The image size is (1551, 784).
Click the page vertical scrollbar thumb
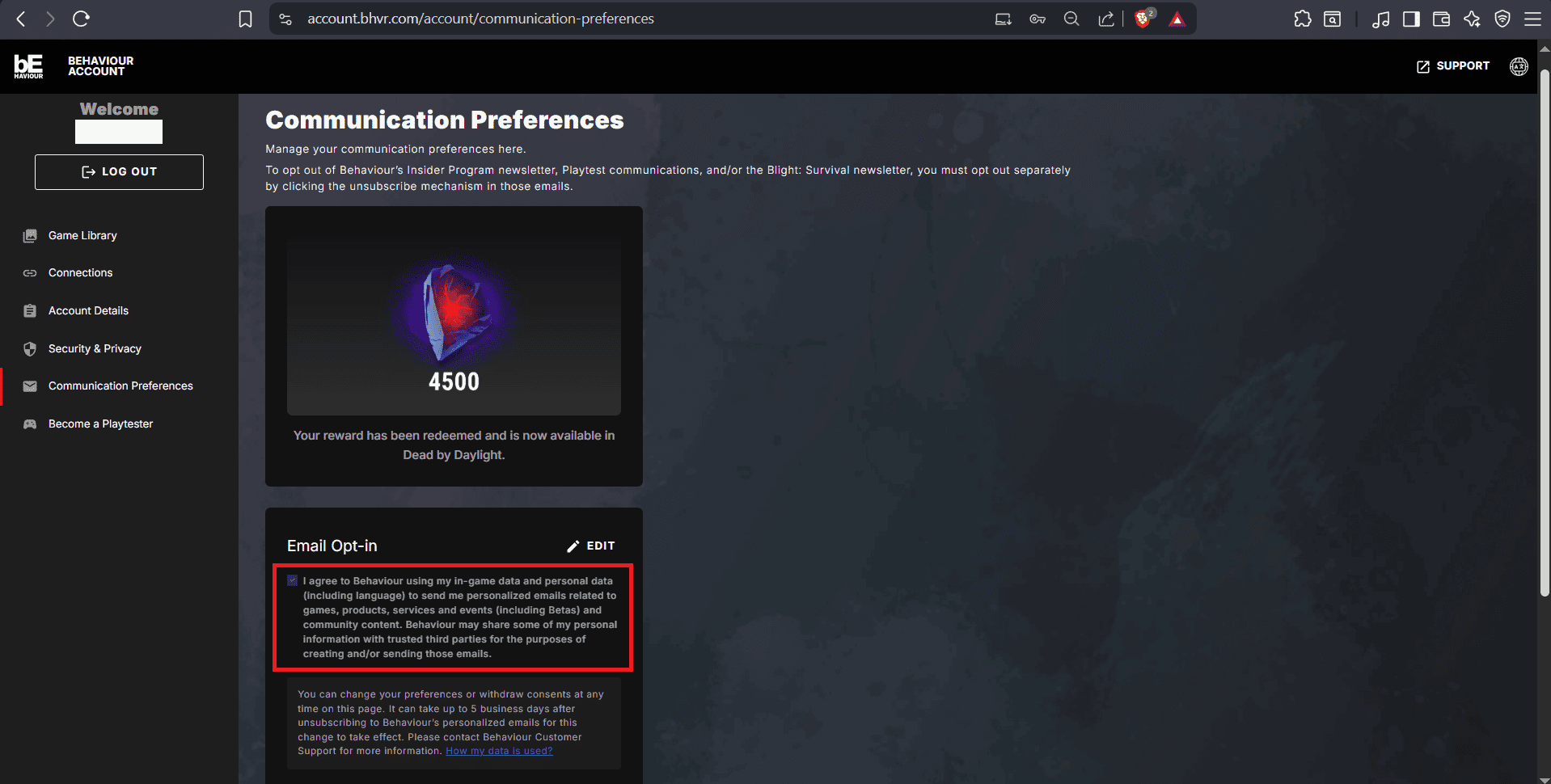pos(1545,331)
